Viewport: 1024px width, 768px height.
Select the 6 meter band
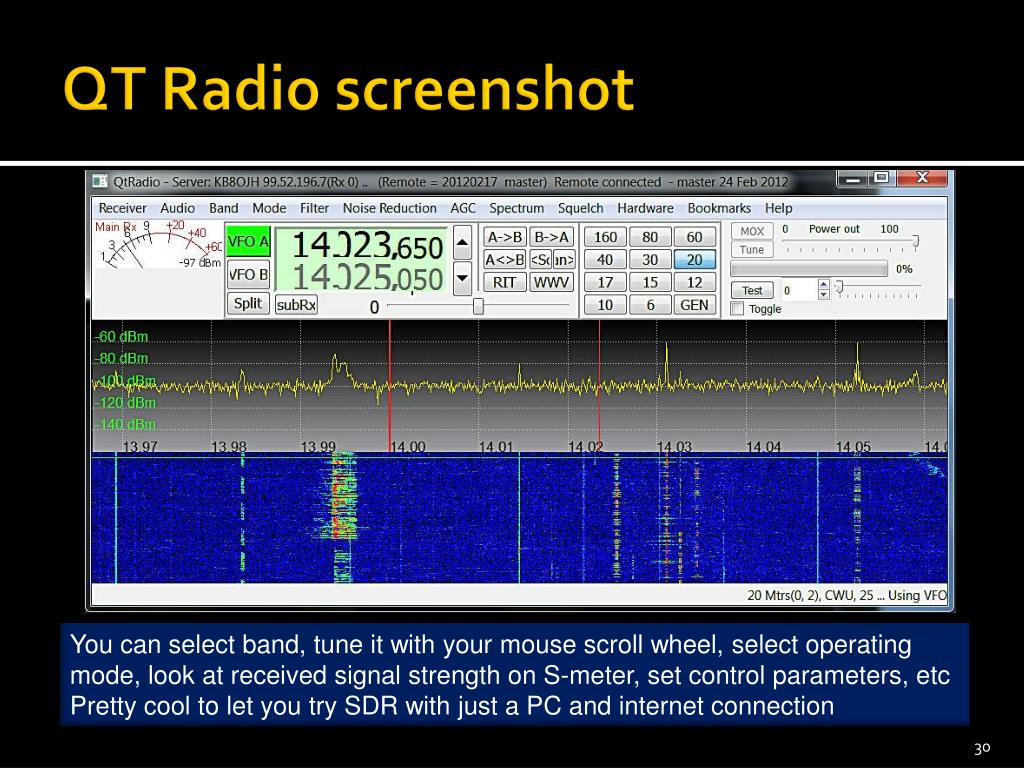coord(650,305)
